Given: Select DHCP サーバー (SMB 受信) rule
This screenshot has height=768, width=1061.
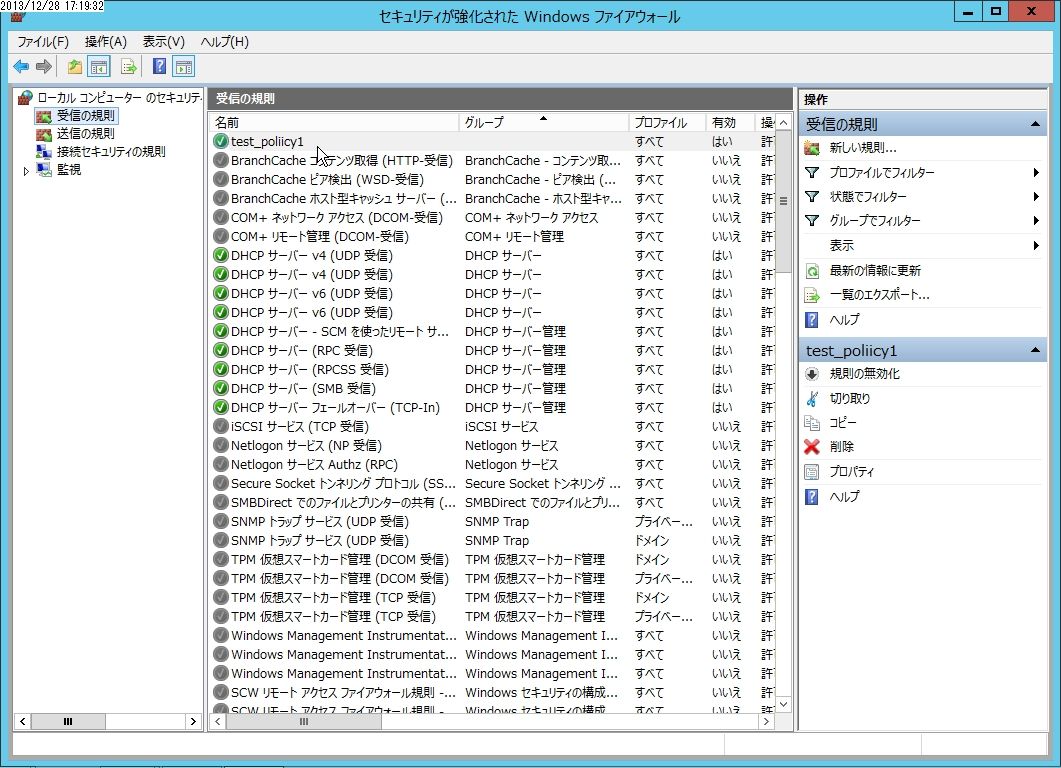Looking at the screenshot, I should pyautogui.click(x=493, y=388).
